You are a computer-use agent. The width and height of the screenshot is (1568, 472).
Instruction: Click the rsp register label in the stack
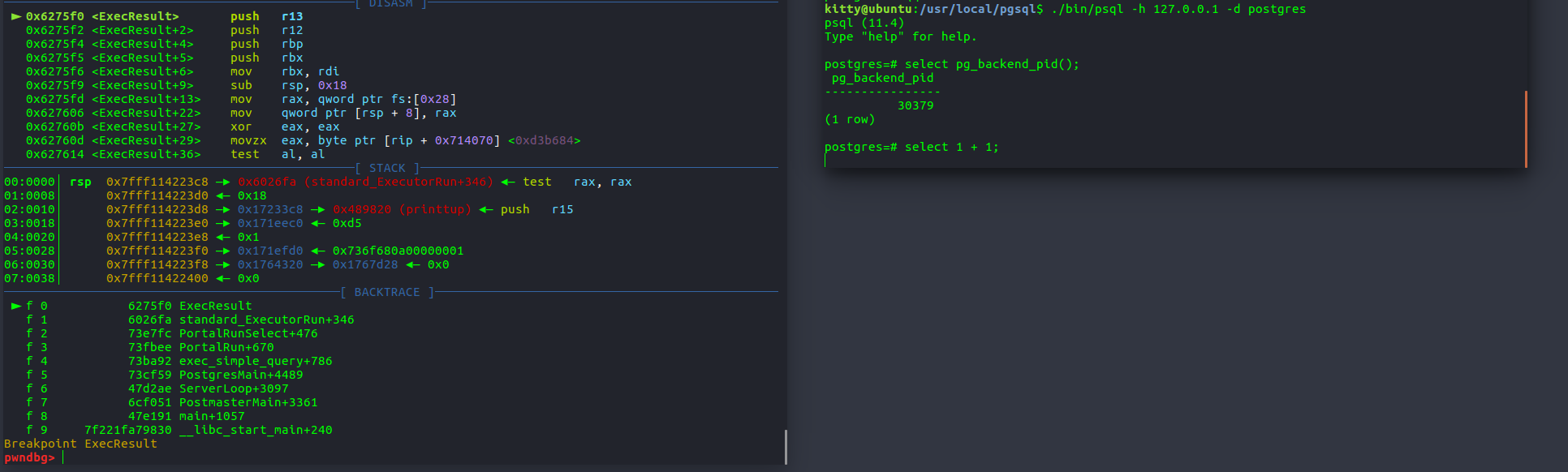(x=80, y=182)
